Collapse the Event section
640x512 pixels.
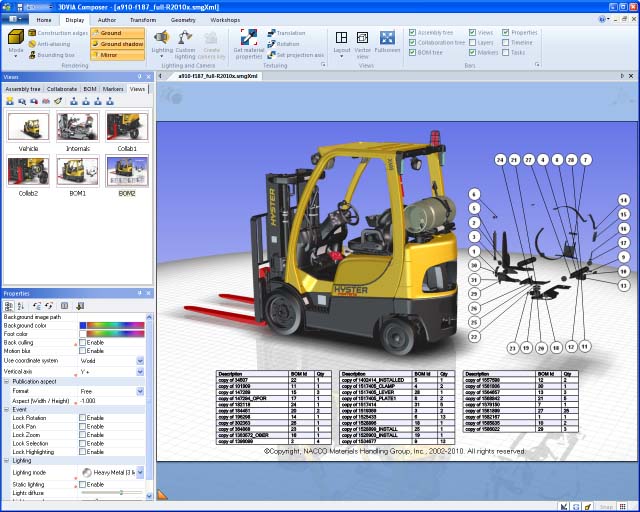7,409
